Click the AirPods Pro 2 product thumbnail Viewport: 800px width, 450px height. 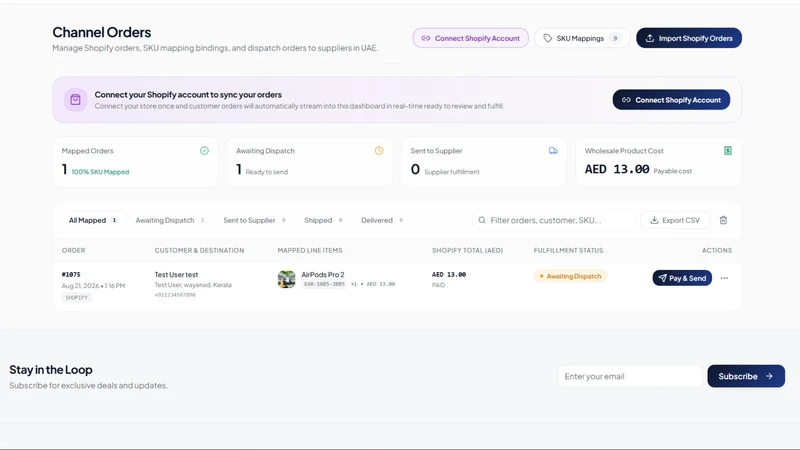(287, 279)
